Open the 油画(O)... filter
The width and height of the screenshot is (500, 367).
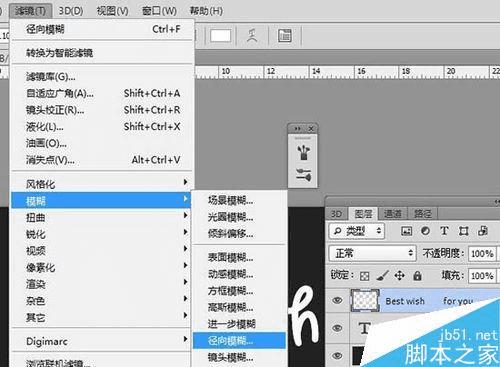(102, 143)
